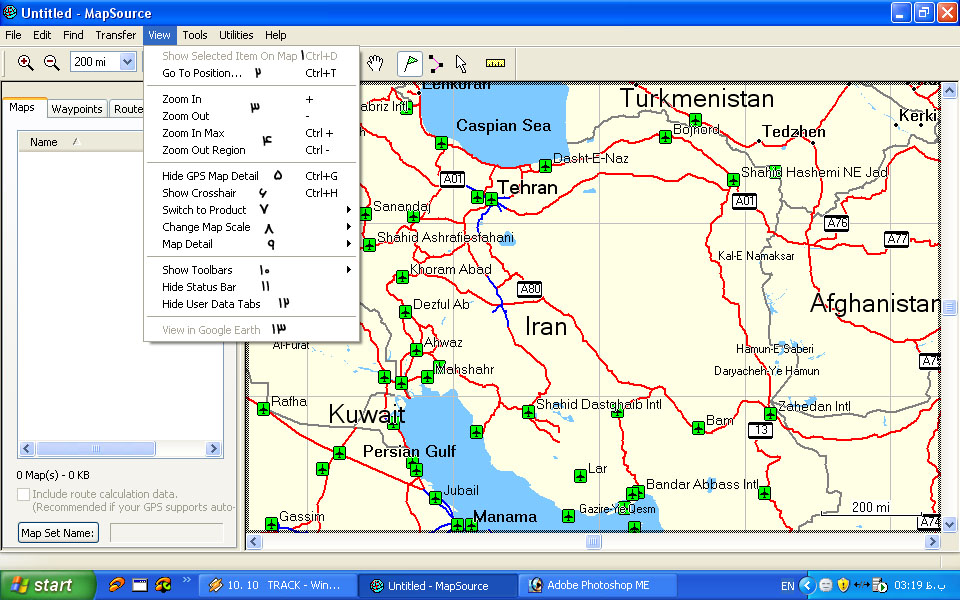Viewport: 960px width, 600px height.
Task: Select the Route tool icon
Action: [436, 63]
